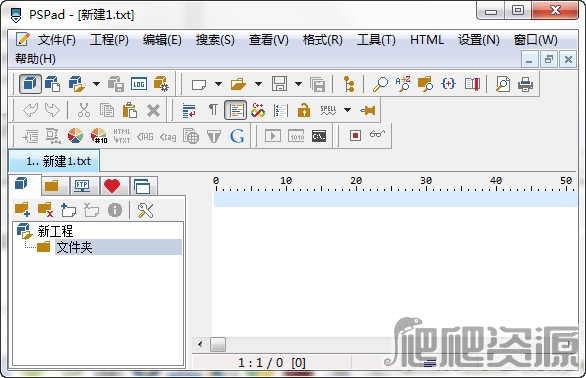The width and height of the screenshot is (586, 378).
Task: Click the color wheel #10 icon
Action: 99,136
